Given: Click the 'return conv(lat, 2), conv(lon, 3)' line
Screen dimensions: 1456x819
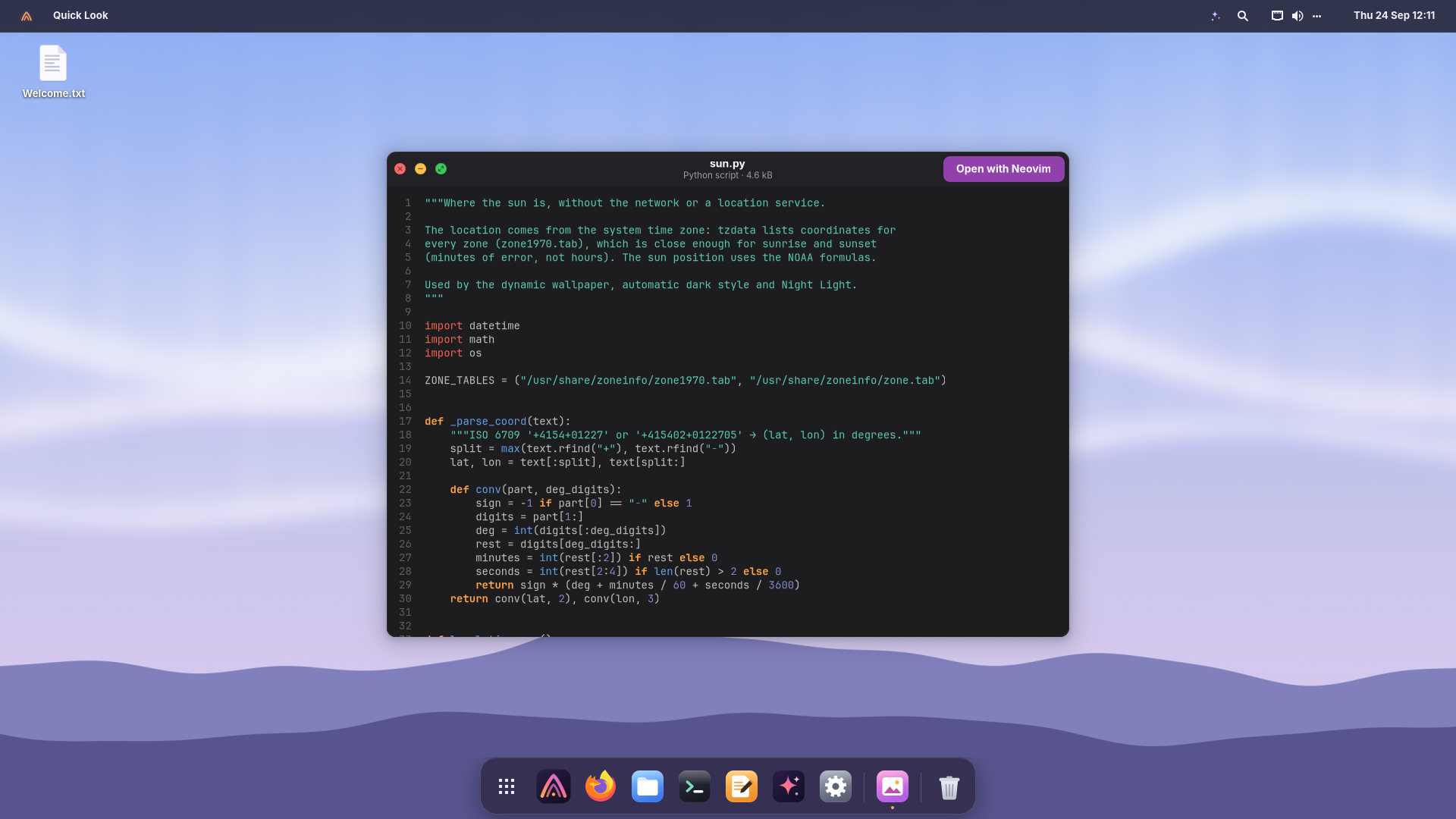Looking at the screenshot, I should click(554, 599).
